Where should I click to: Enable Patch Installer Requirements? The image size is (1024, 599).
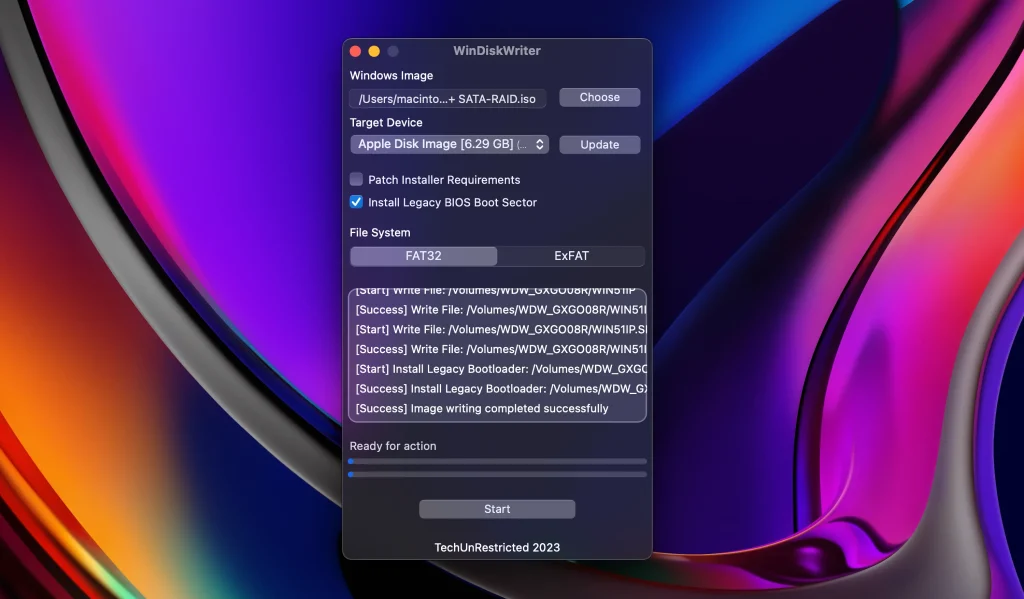[356, 180]
